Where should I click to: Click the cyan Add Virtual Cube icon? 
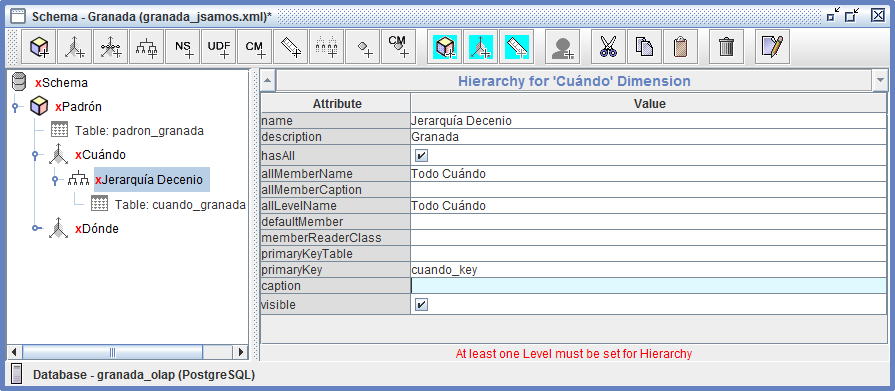(x=445, y=47)
